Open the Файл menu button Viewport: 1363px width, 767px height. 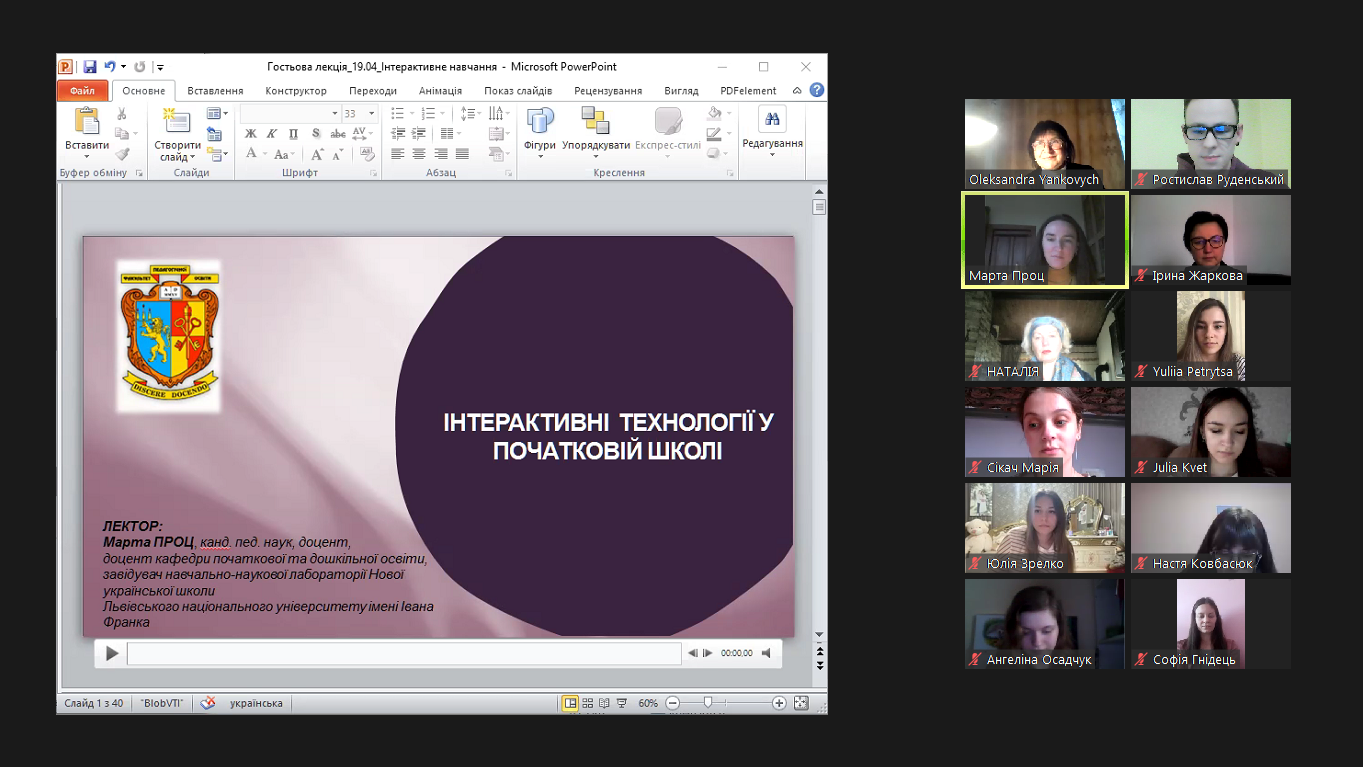coord(82,91)
